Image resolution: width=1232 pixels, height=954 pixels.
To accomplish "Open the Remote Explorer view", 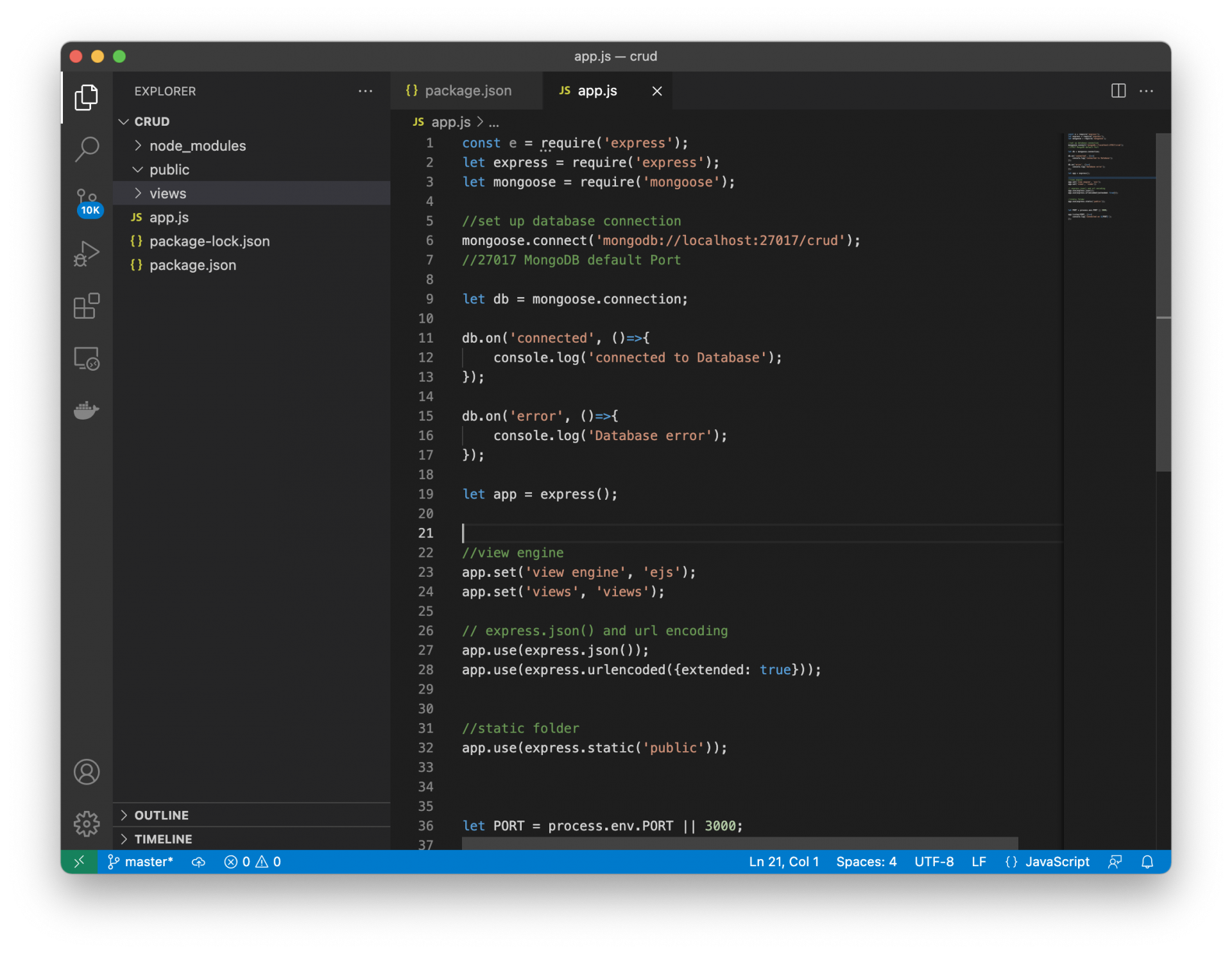I will pos(87,359).
